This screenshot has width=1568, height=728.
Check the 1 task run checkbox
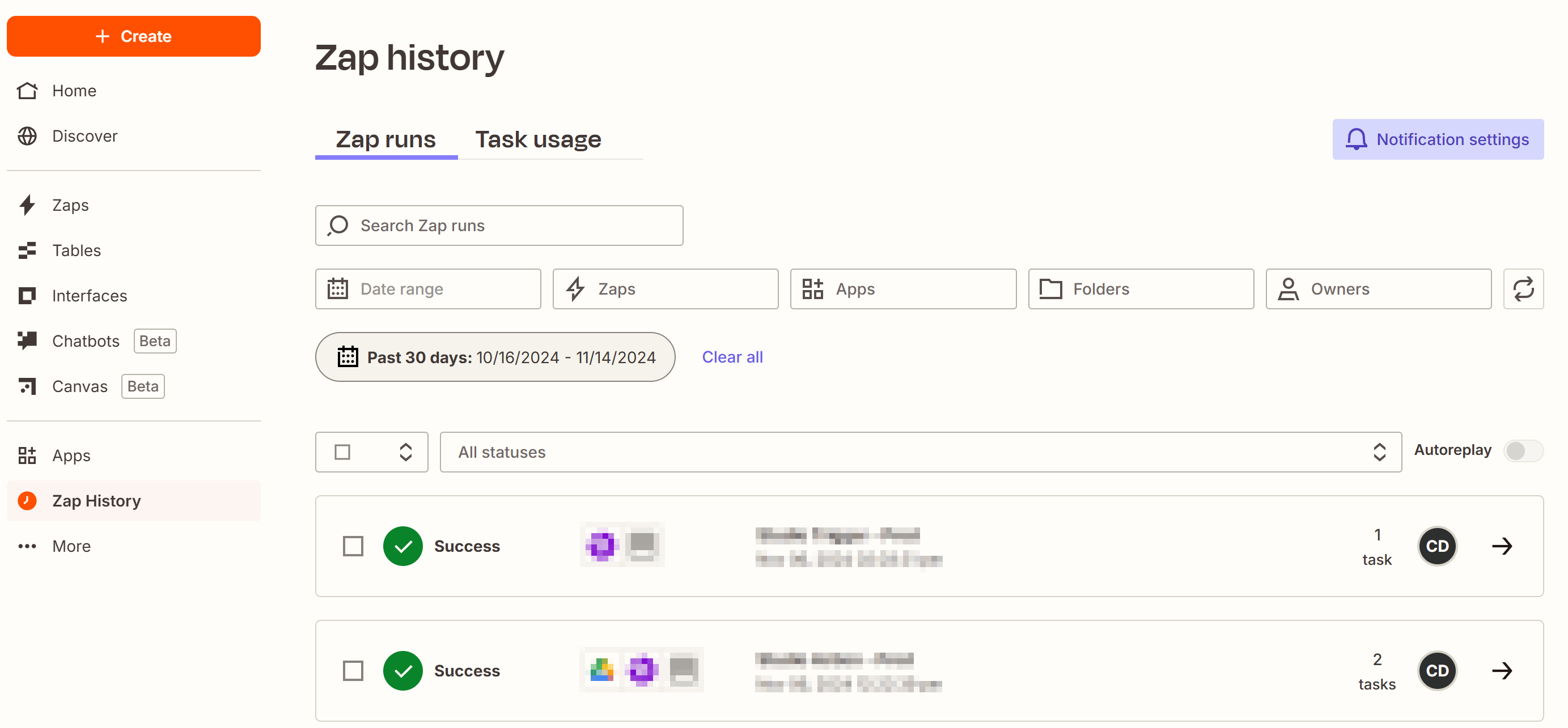(x=353, y=546)
